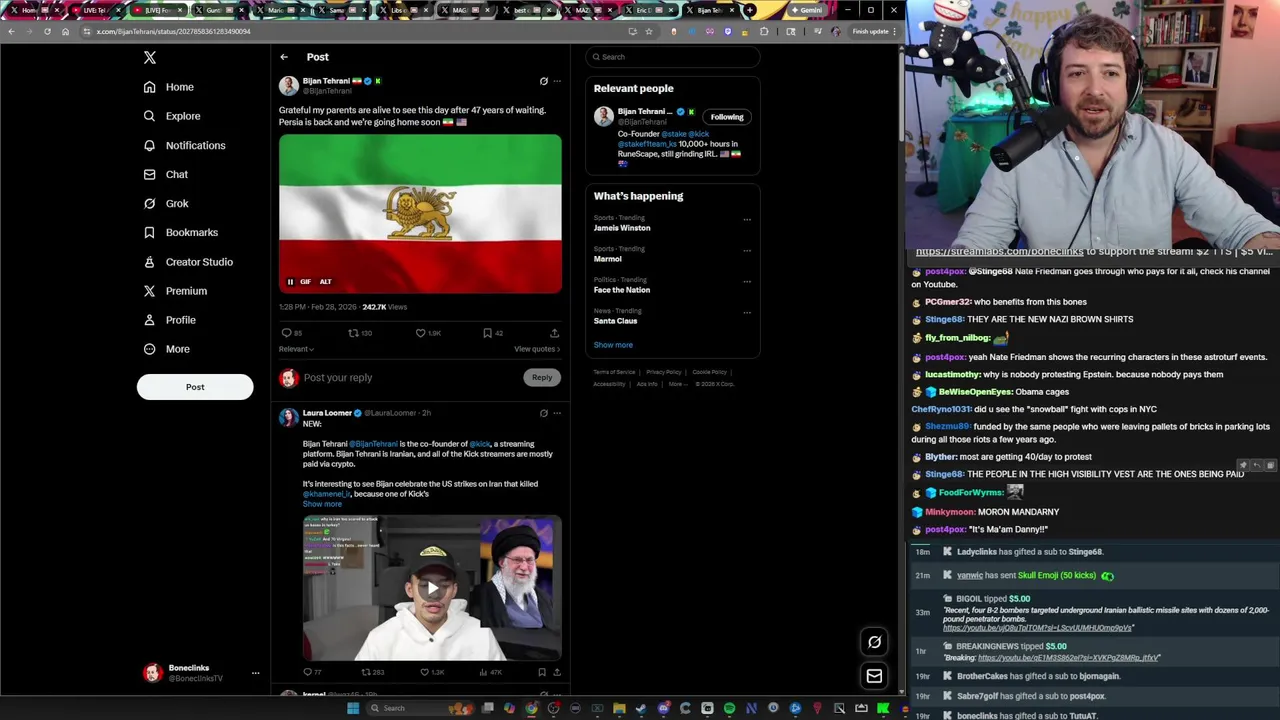Open the three-dot menu on Laura Loomer's reply
The image size is (1280, 720).
[x=557, y=413]
